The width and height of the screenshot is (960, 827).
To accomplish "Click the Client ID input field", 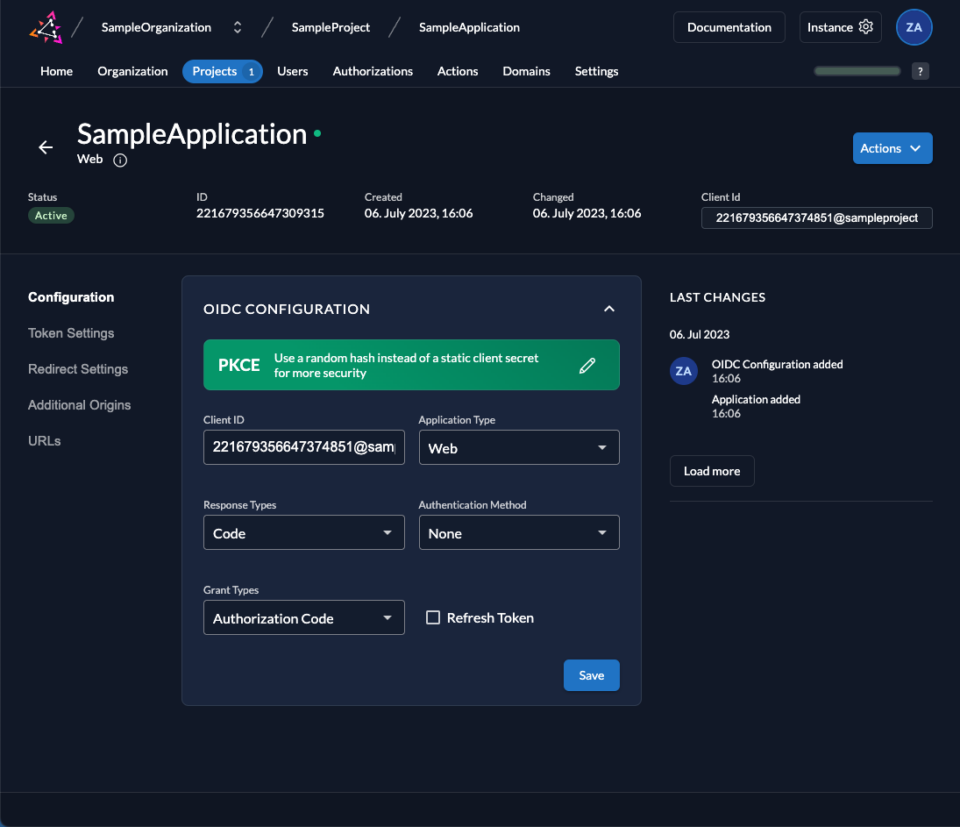I will click(303, 447).
